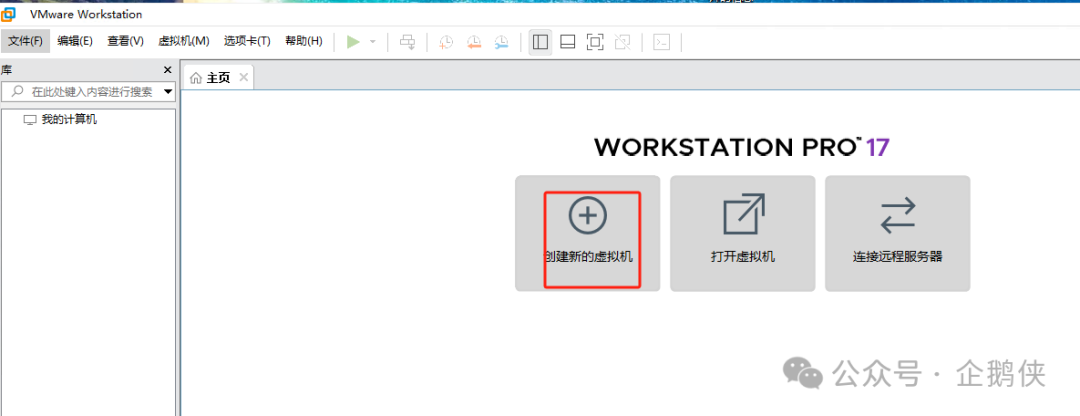Viewport: 1080px width, 416px height.
Task: Click the take snapshot clock icon
Action: tap(446, 42)
